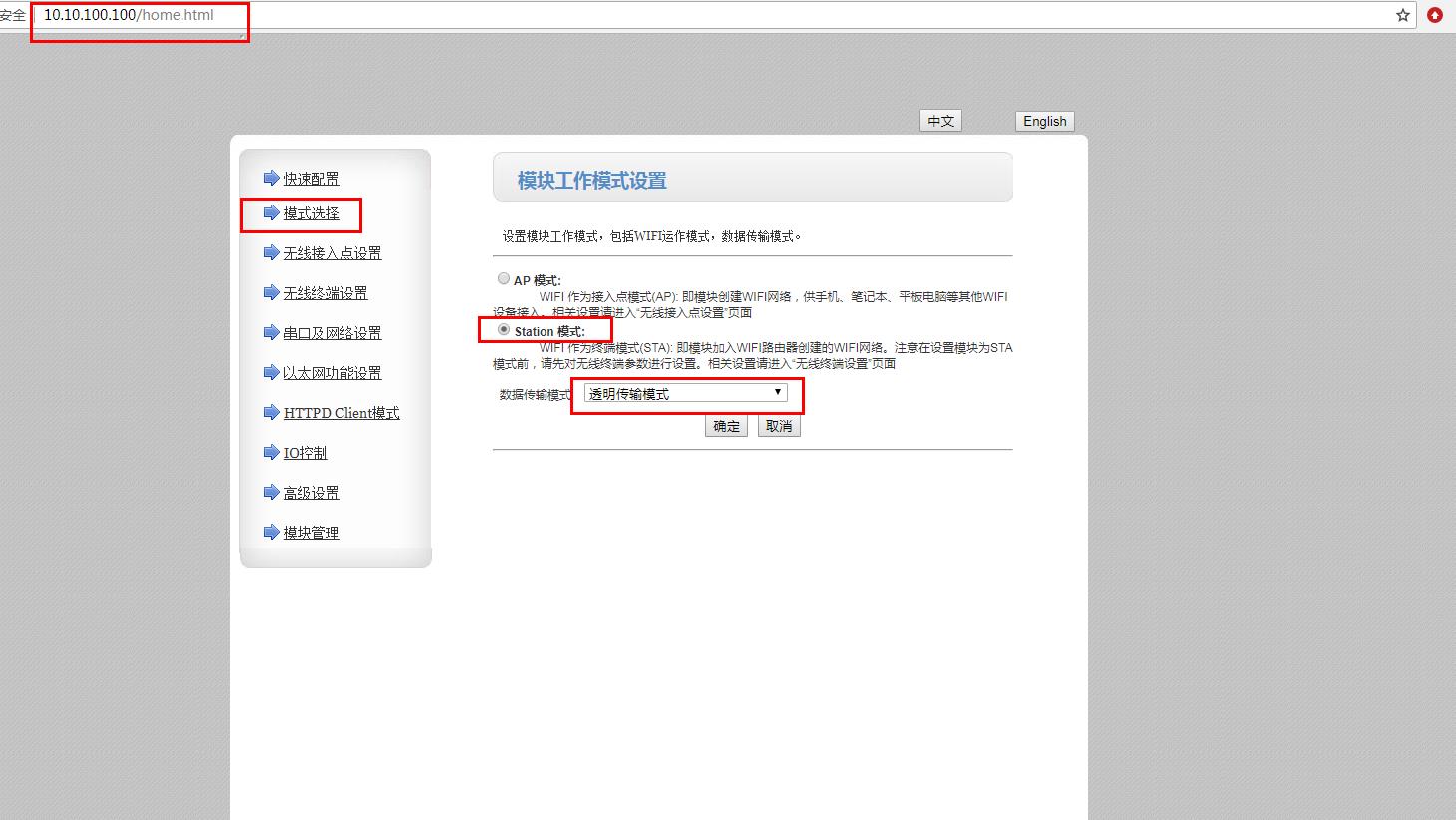Click the arrow icon beside 串口及网络设置
Image resolution: width=1456 pixels, height=820 pixels.
point(271,332)
